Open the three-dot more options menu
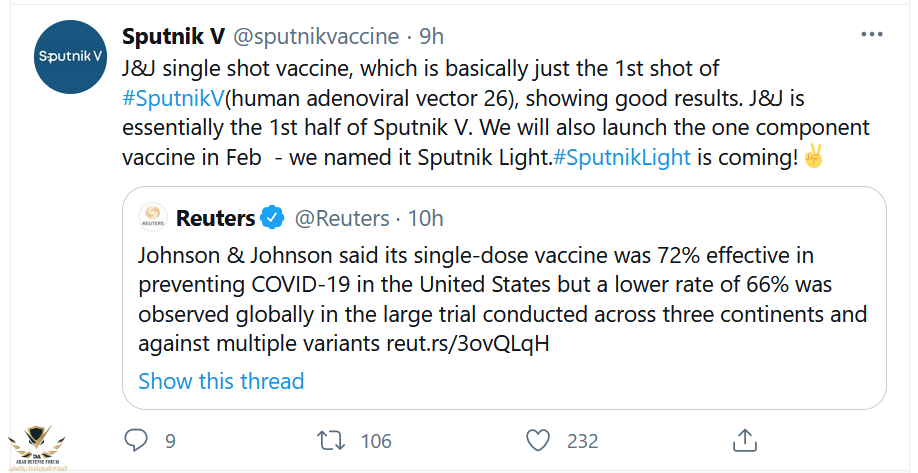 tap(871, 35)
